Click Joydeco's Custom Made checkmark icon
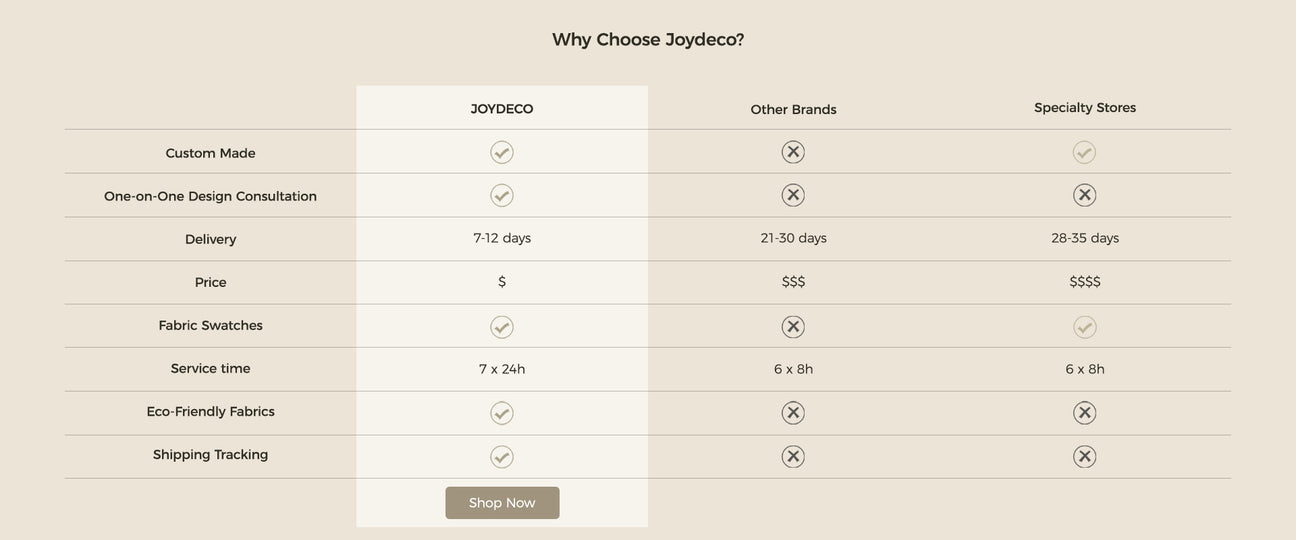1296x540 pixels. [502, 152]
